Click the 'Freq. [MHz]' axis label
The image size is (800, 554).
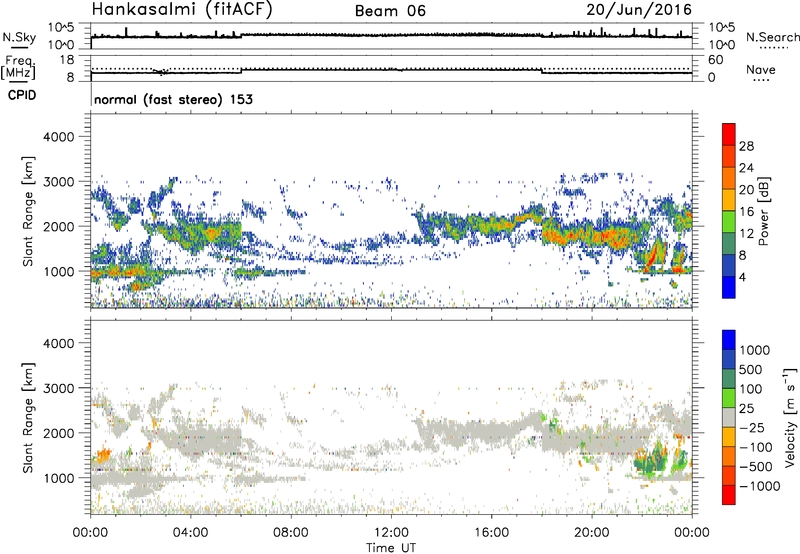click(x=18, y=68)
